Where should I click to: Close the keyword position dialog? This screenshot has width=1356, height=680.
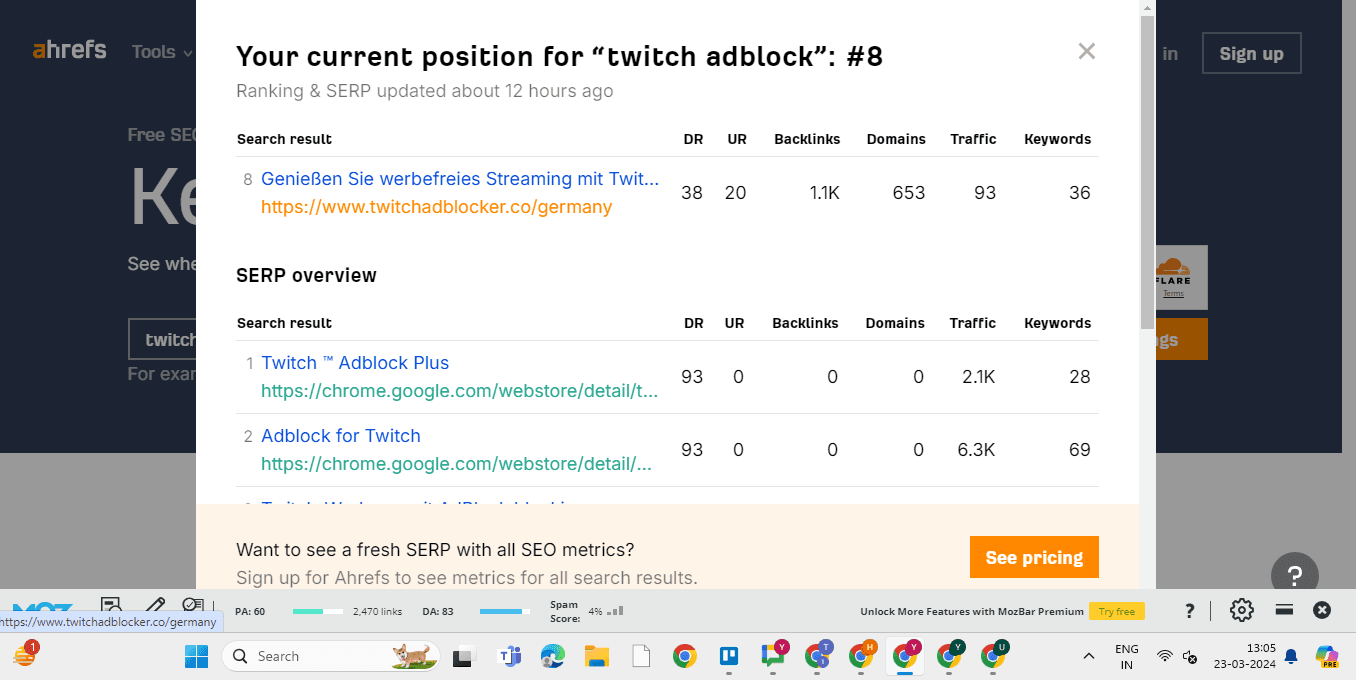click(1087, 52)
